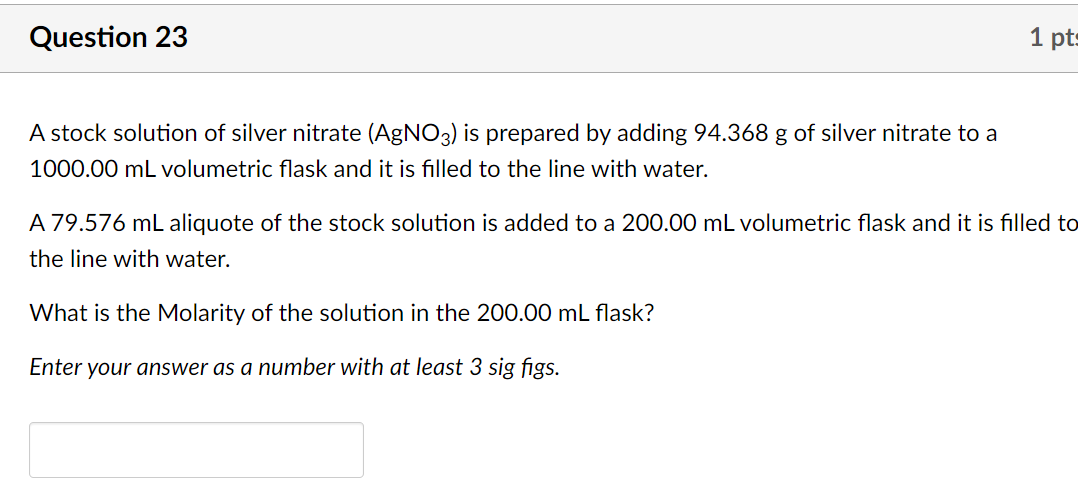Click the "79.576 mL" aliquot volume
This screenshot has width=1078, height=500.
point(107,223)
